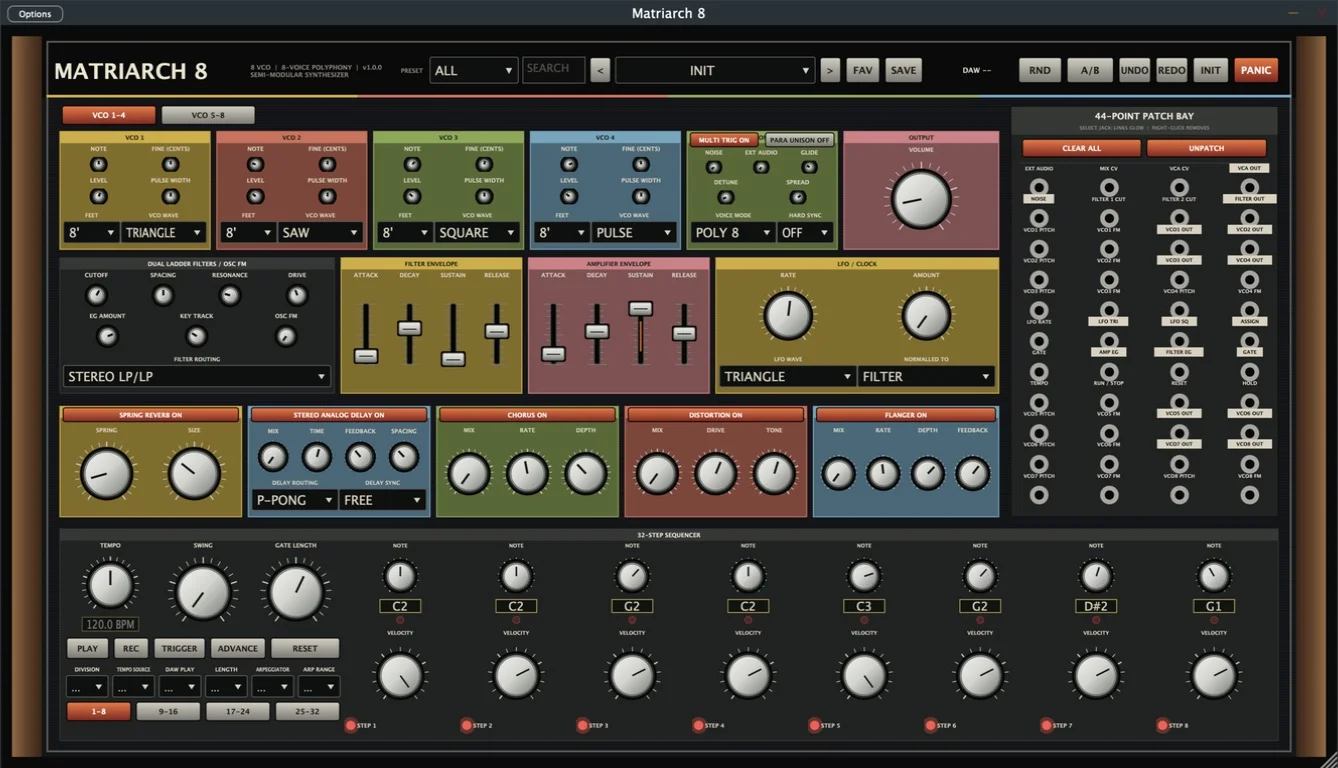This screenshot has height=768, width=1338.
Task: Turn the Output Volume knob
Action: click(920, 198)
